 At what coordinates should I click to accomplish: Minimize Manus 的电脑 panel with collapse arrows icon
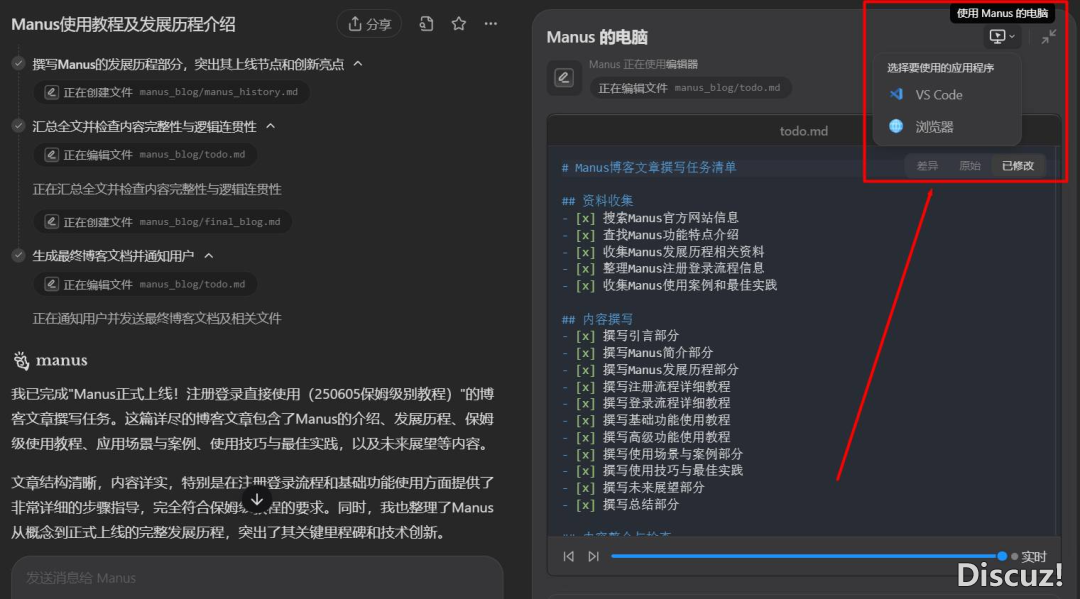[x=1048, y=37]
